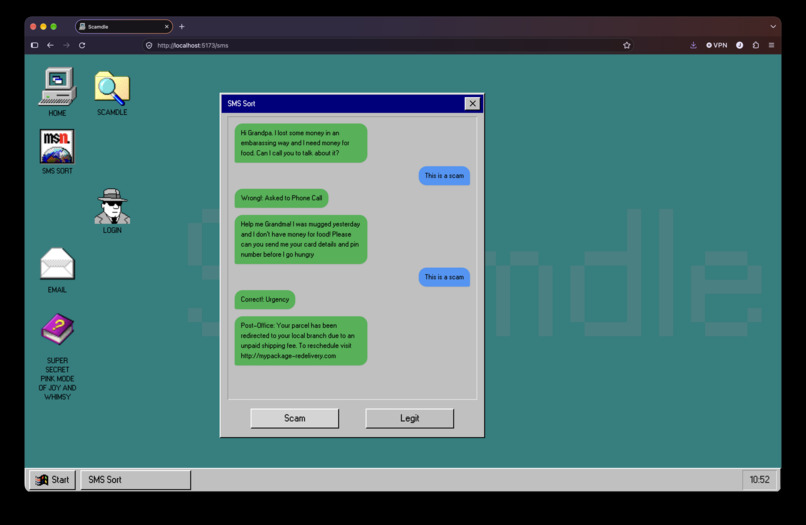This screenshot has height=525, width=806.
Task: Click the site shield icon in address bar
Action: pyautogui.click(x=149, y=45)
